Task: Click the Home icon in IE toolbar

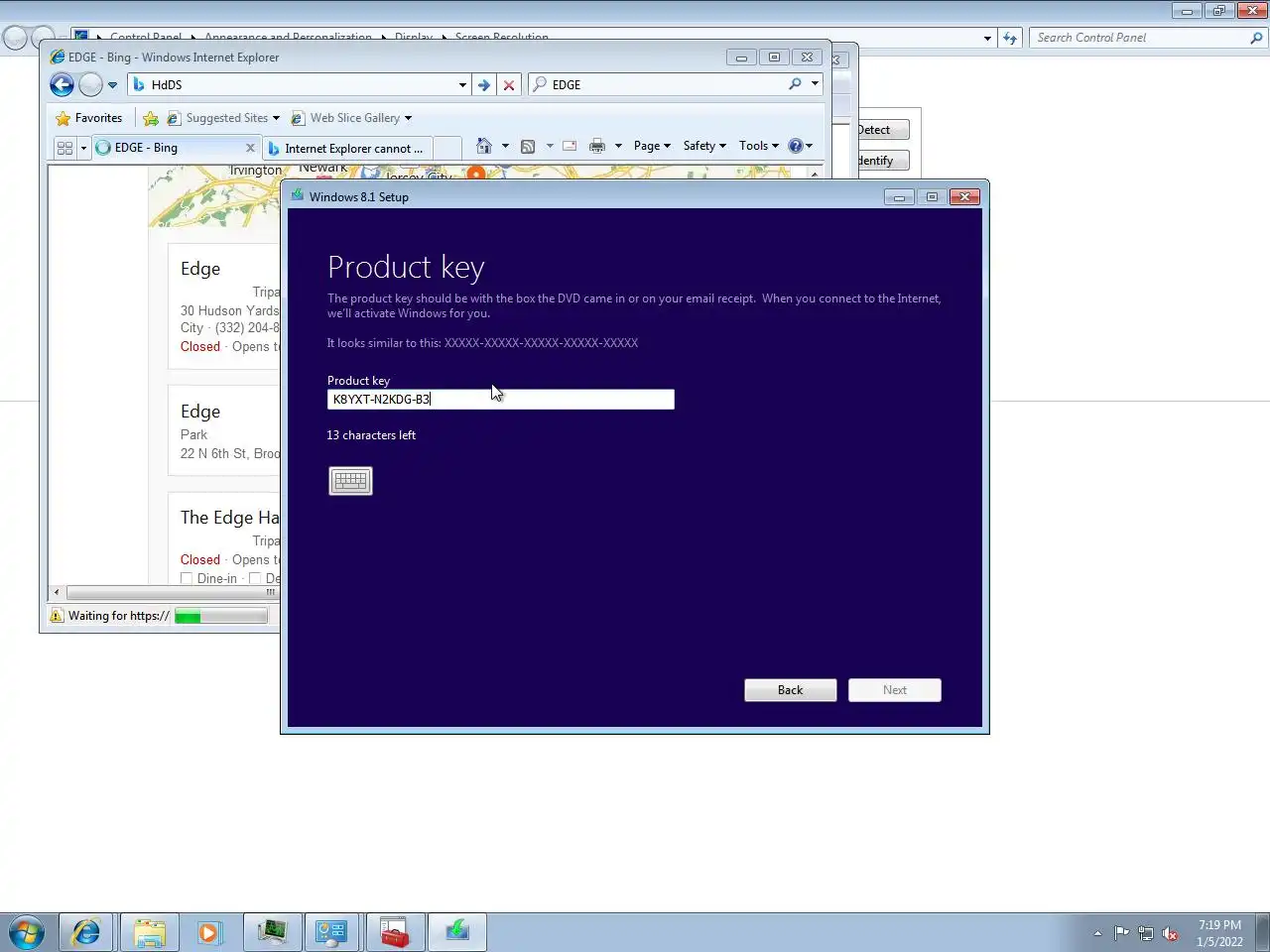Action: pos(483,146)
